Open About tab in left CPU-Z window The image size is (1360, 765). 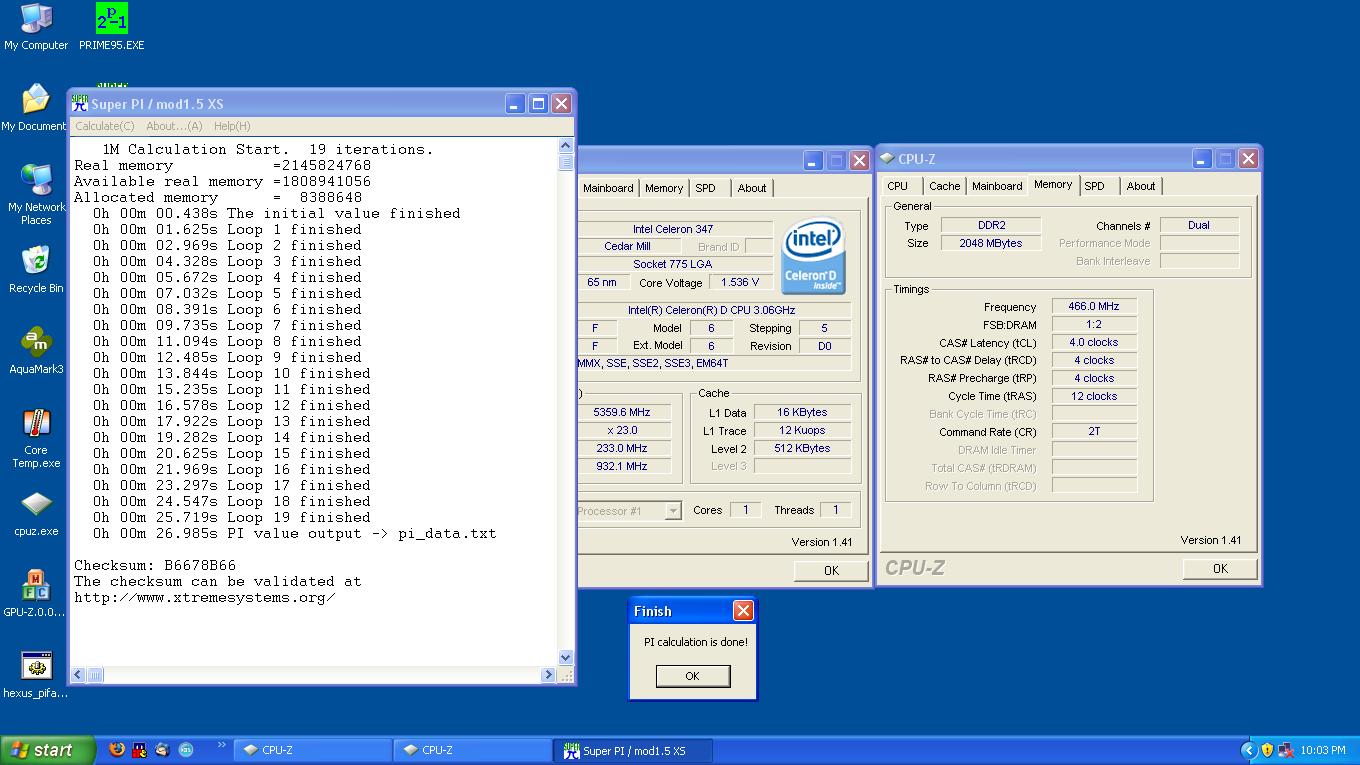(x=752, y=188)
